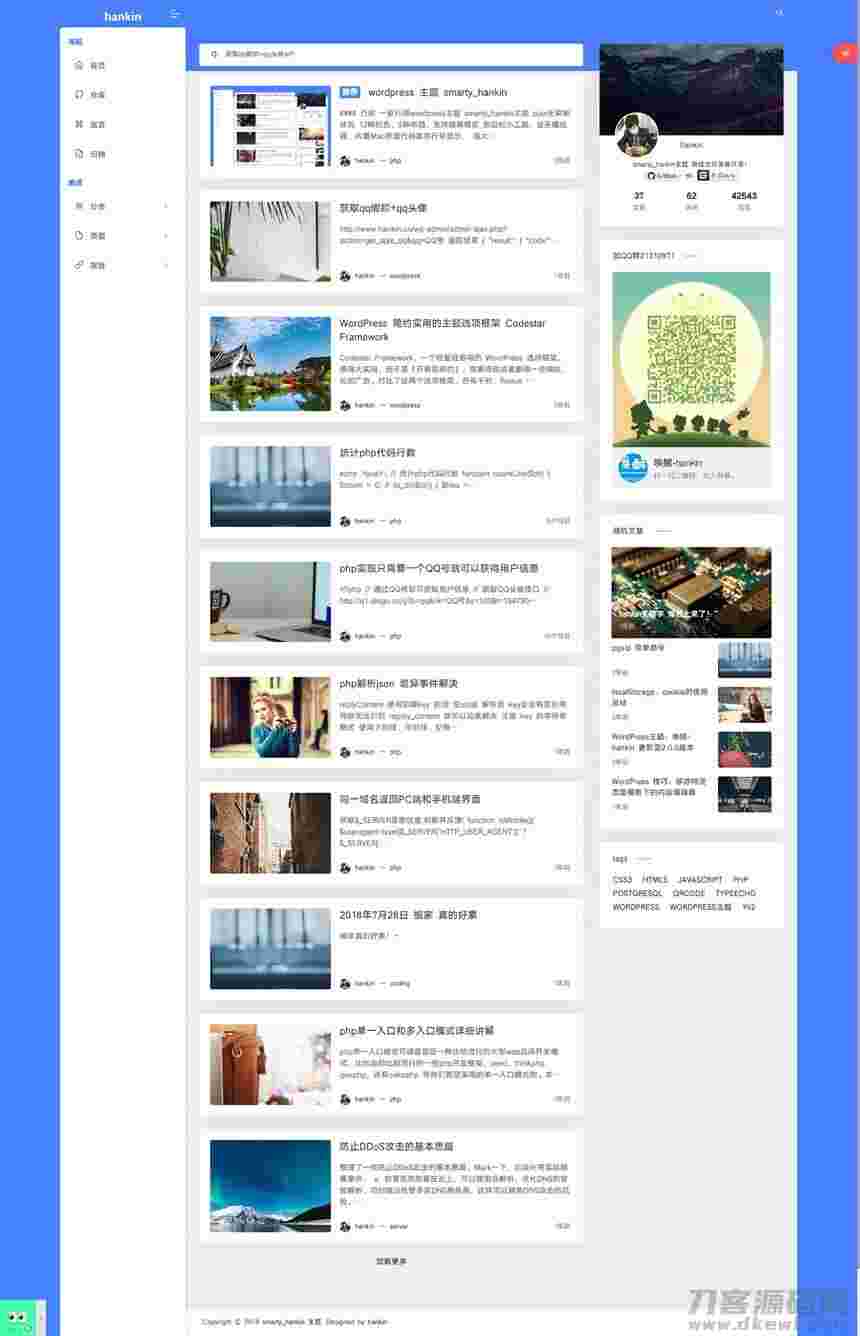Click the aurora thumbnail of the DDoS post

270,1186
